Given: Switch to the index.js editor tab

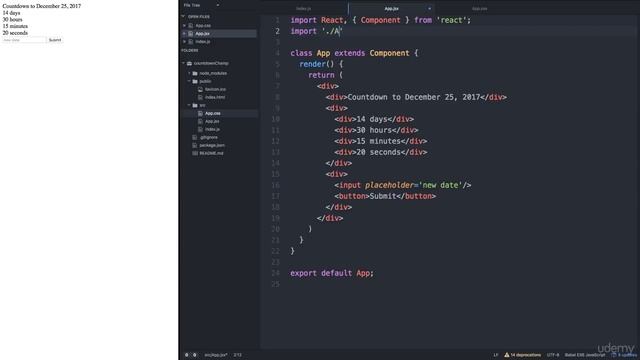Looking at the screenshot, I should tap(303, 8).
